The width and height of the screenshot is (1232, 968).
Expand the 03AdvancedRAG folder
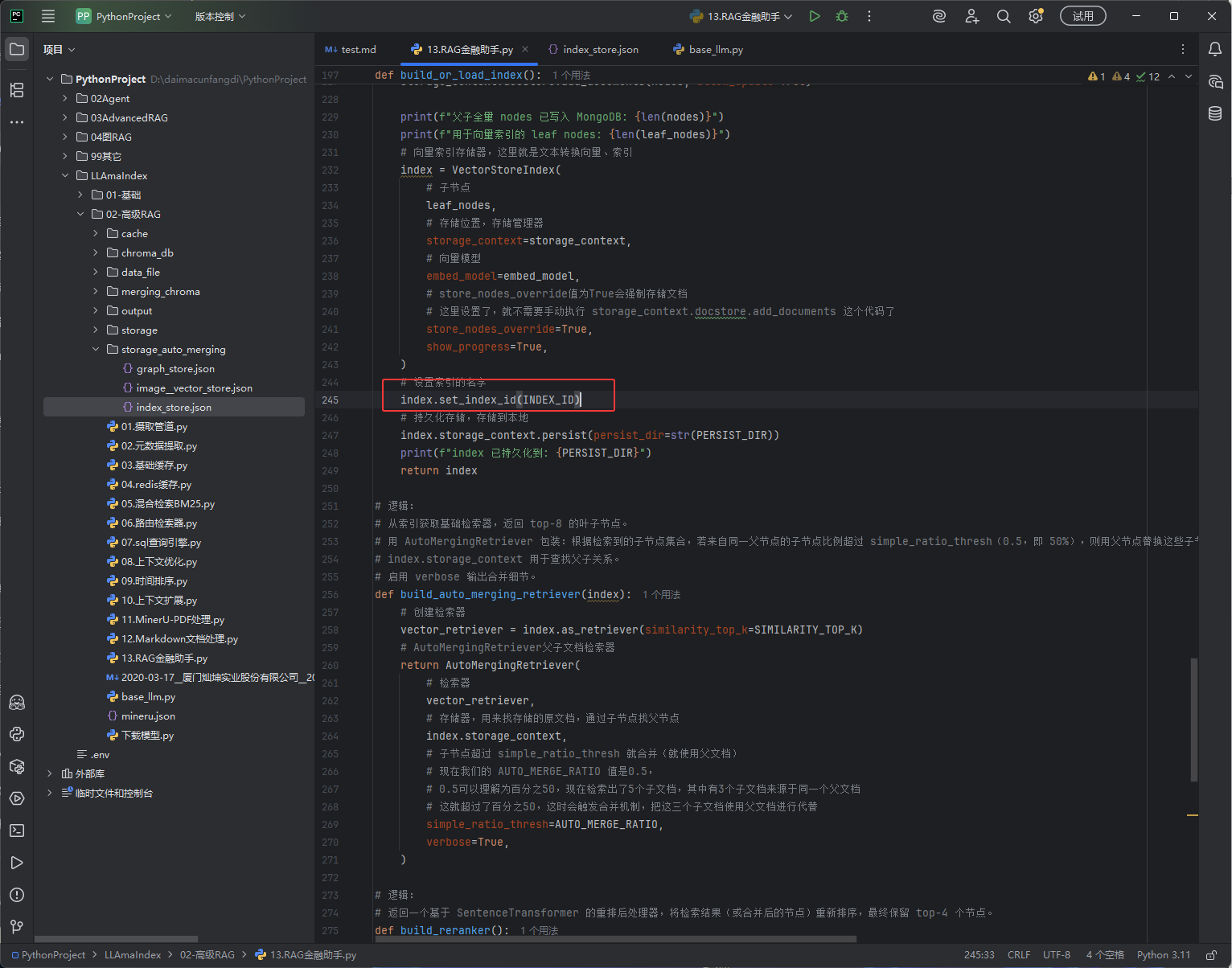pyautogui.click(x=65, y=117)
